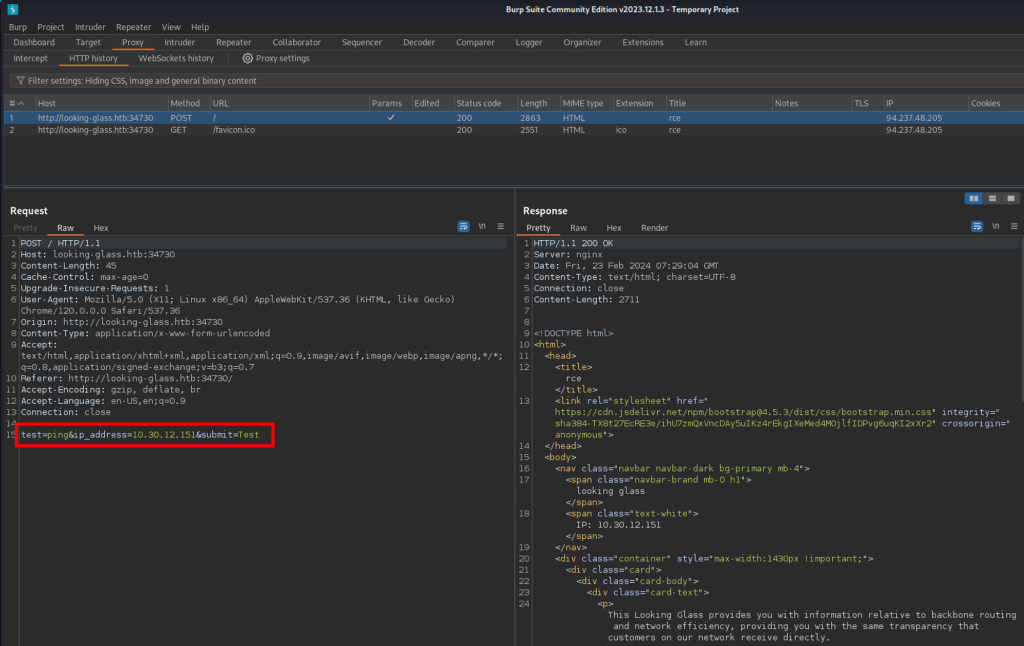
Task: Toggle word wrap icon in Request panel
Action: pos(463,228)
